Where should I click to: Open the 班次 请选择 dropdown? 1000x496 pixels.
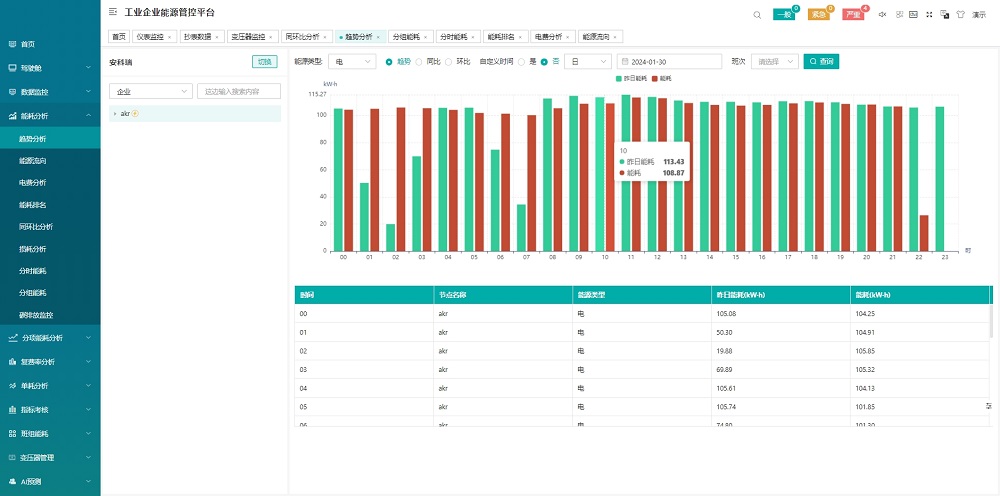pos(774,61)
